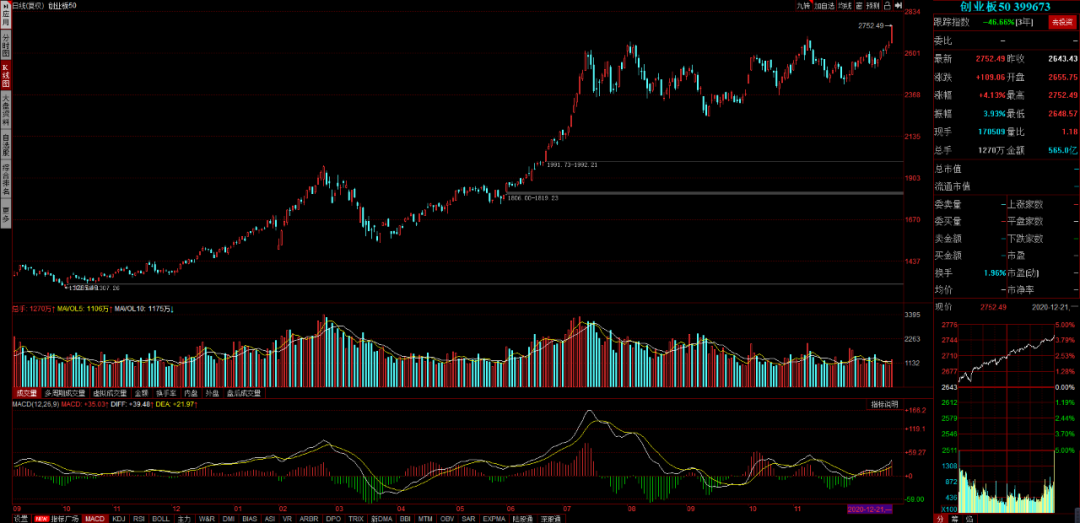The image size is (1080, 523).
Task: Click the 九转 indicator button
Action: (804, 6)
